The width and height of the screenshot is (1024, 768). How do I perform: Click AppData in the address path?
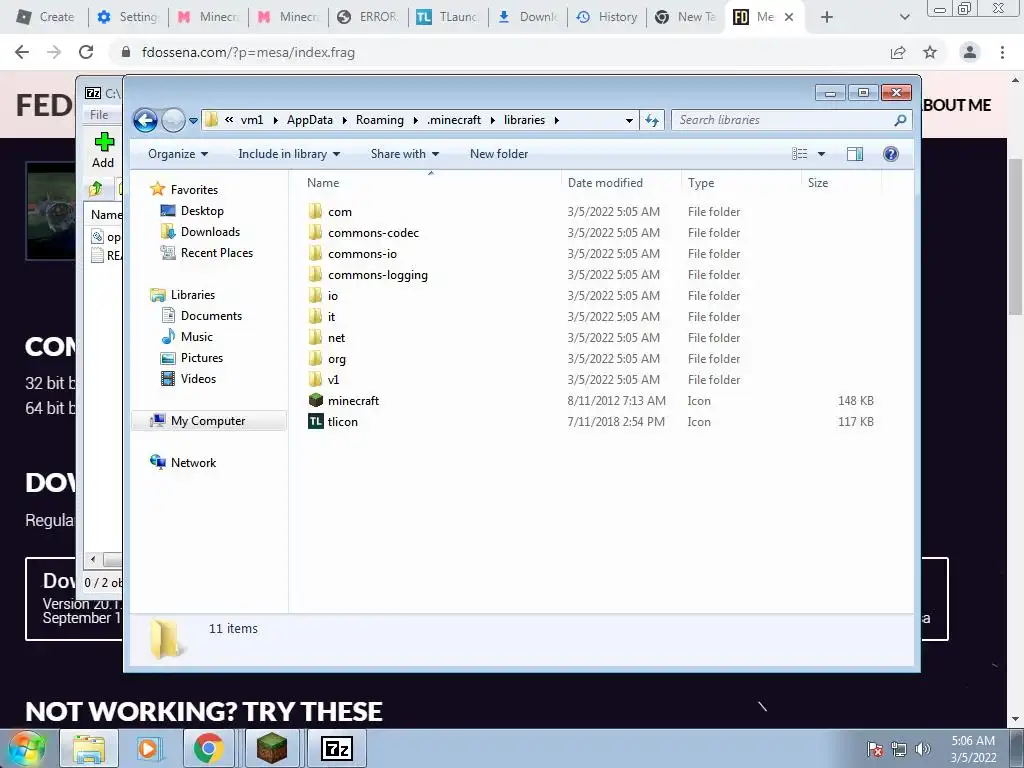310,120
